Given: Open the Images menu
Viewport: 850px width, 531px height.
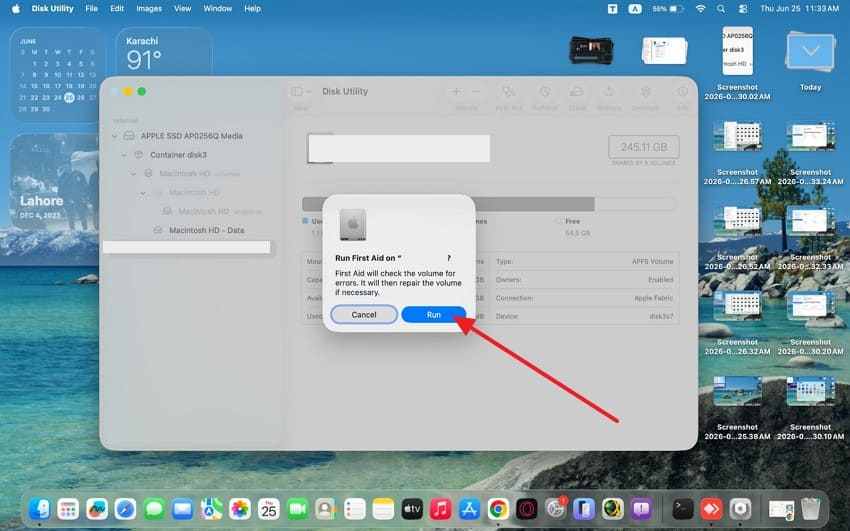Looking at the screenshot, I should tap(149, 9).
